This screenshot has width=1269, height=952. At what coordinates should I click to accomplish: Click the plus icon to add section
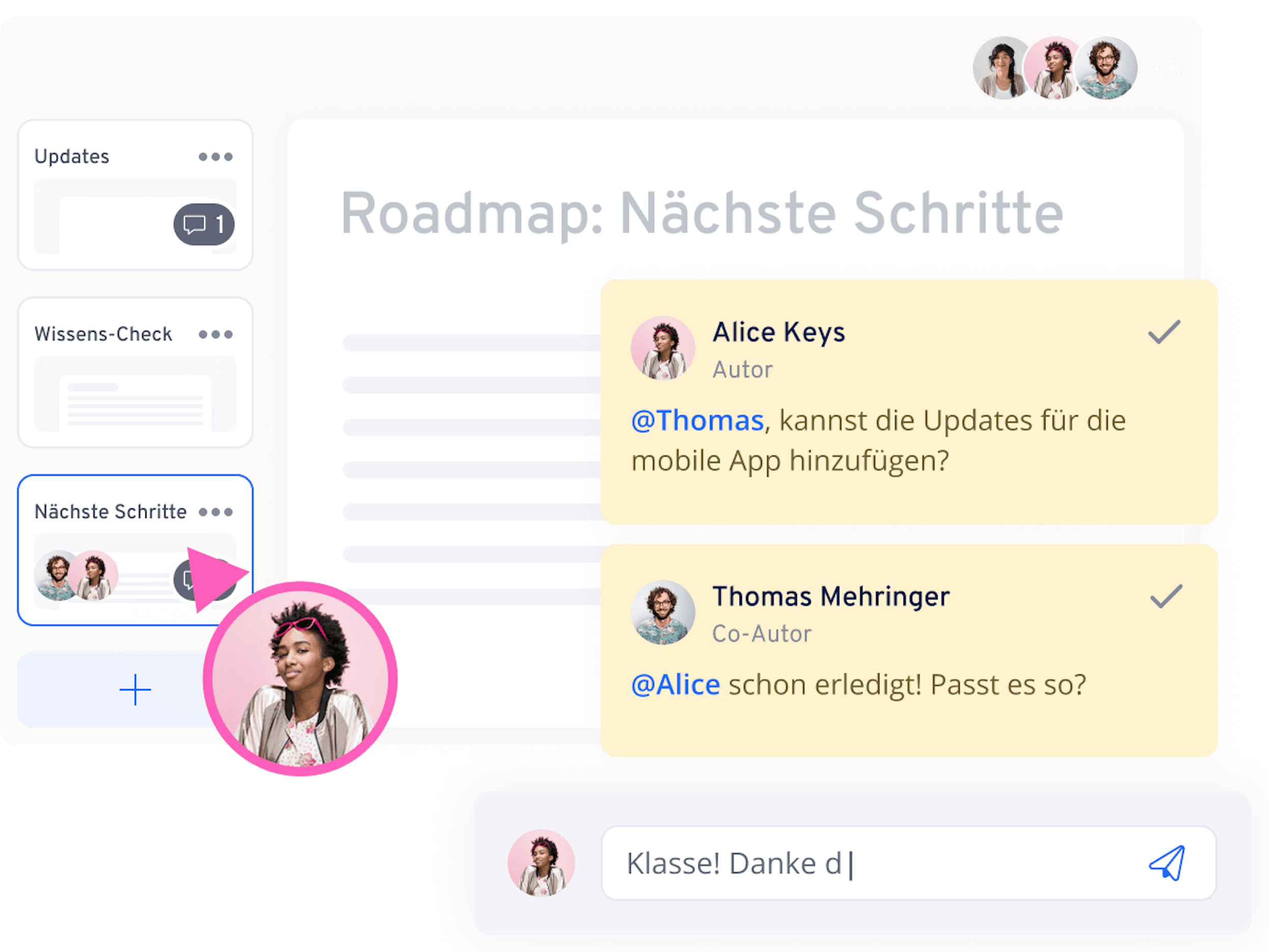(136, 689)
